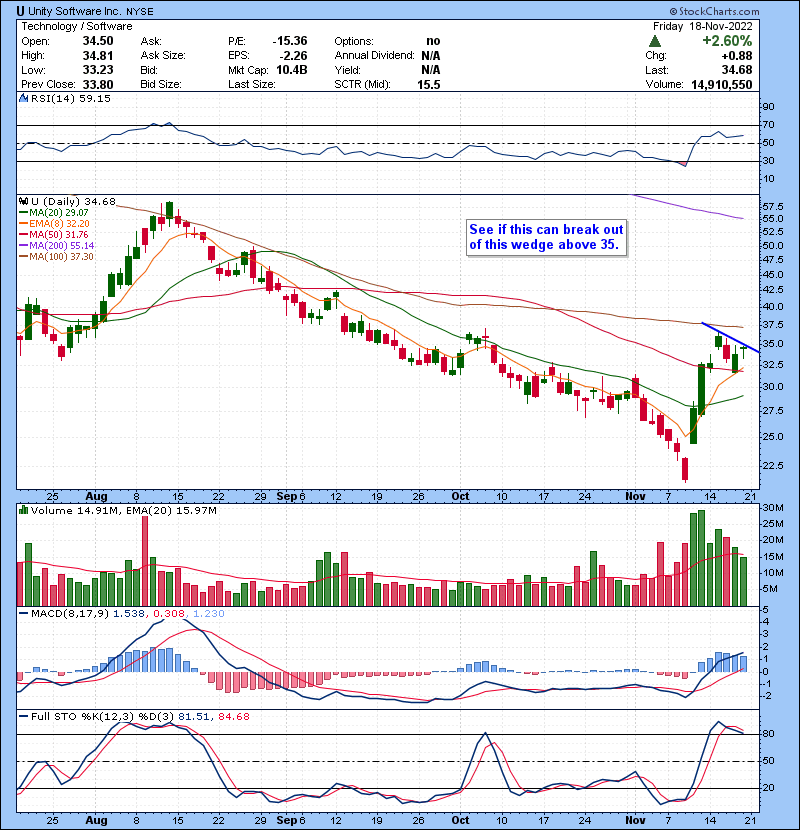Click the 57.5 price axis label
Screen dimensions: 800x830
(x=773, y=206)
